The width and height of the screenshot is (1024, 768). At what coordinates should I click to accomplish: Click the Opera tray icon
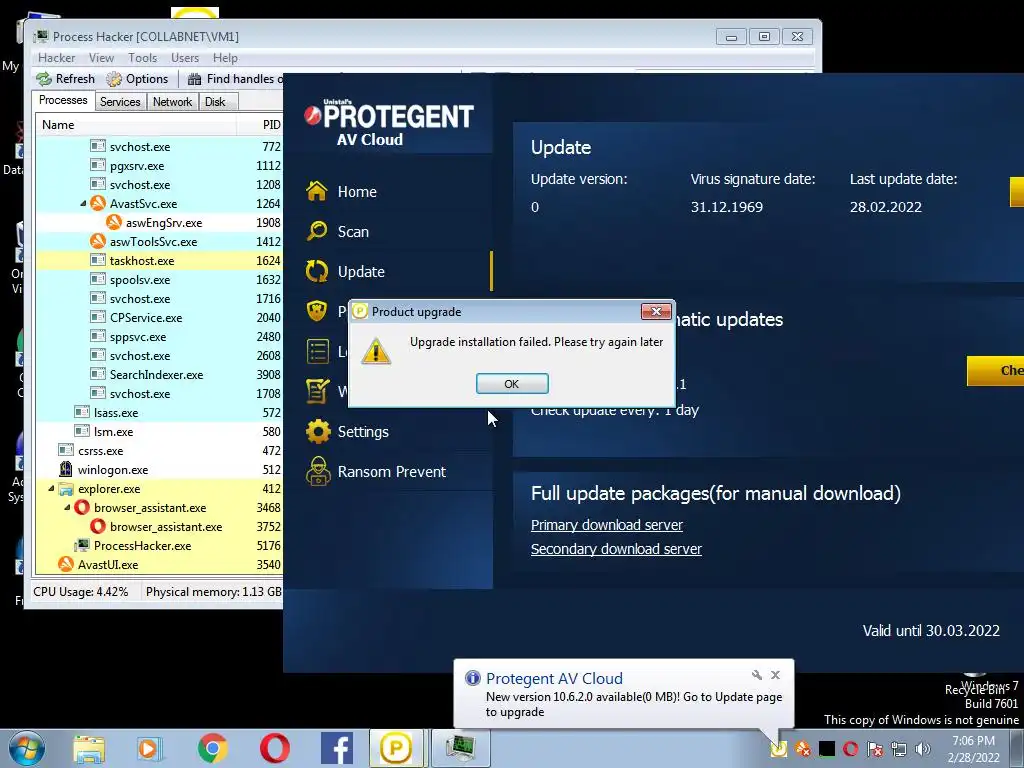(x=850, y=748)
